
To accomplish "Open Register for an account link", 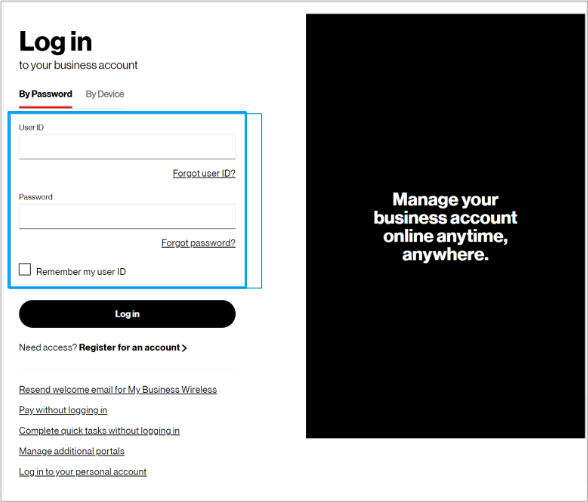I will 129,348.
